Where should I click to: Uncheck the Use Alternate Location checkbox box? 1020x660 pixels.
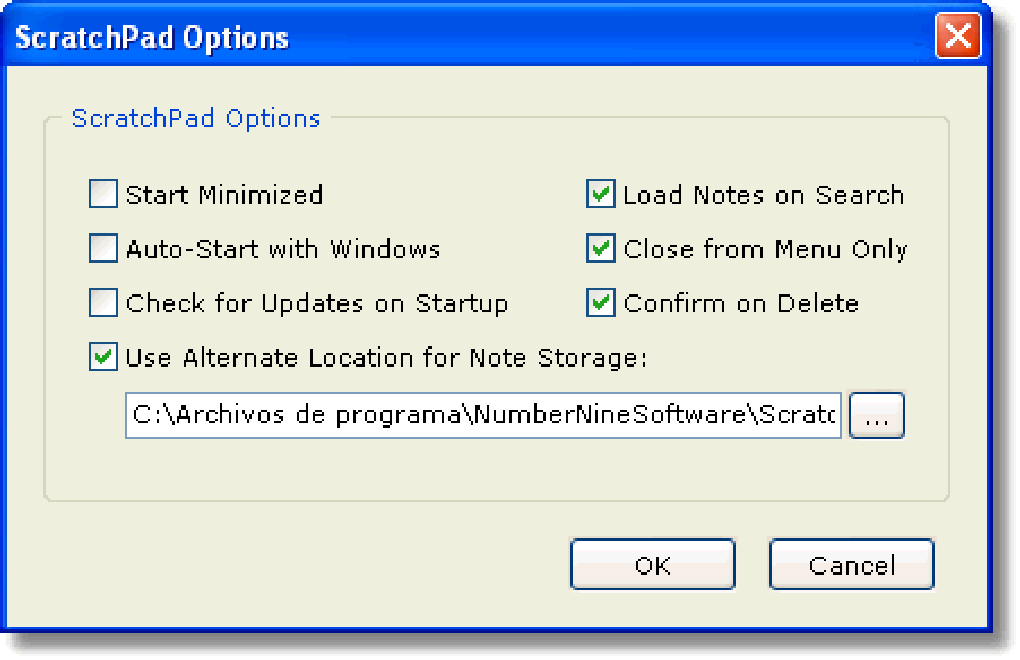click(103, 356)
